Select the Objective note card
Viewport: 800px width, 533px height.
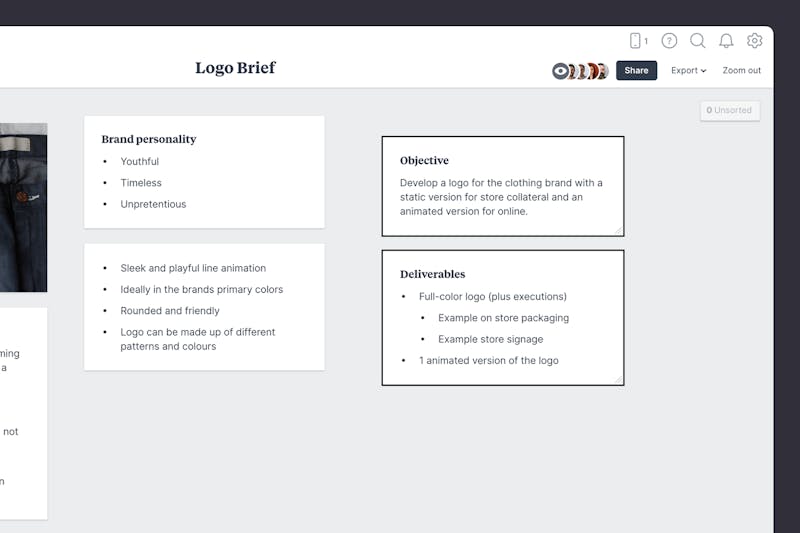coord(502,186)
